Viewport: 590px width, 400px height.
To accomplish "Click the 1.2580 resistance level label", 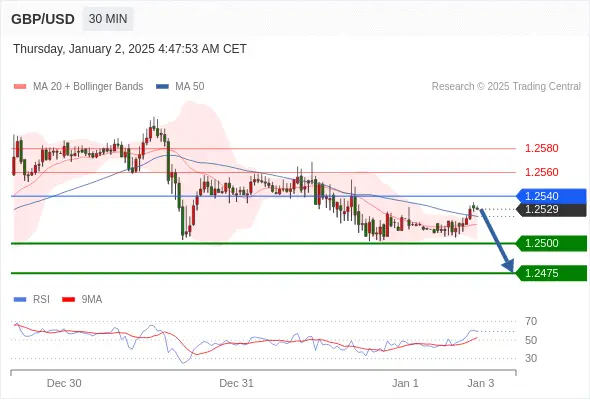I will coord(541,148).
